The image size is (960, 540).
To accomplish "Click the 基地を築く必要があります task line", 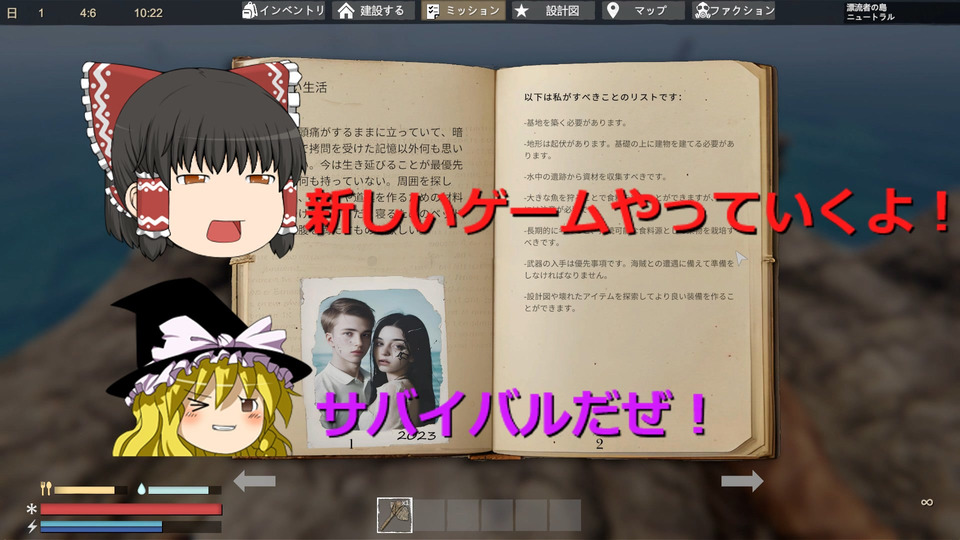I will pos(576,122).
